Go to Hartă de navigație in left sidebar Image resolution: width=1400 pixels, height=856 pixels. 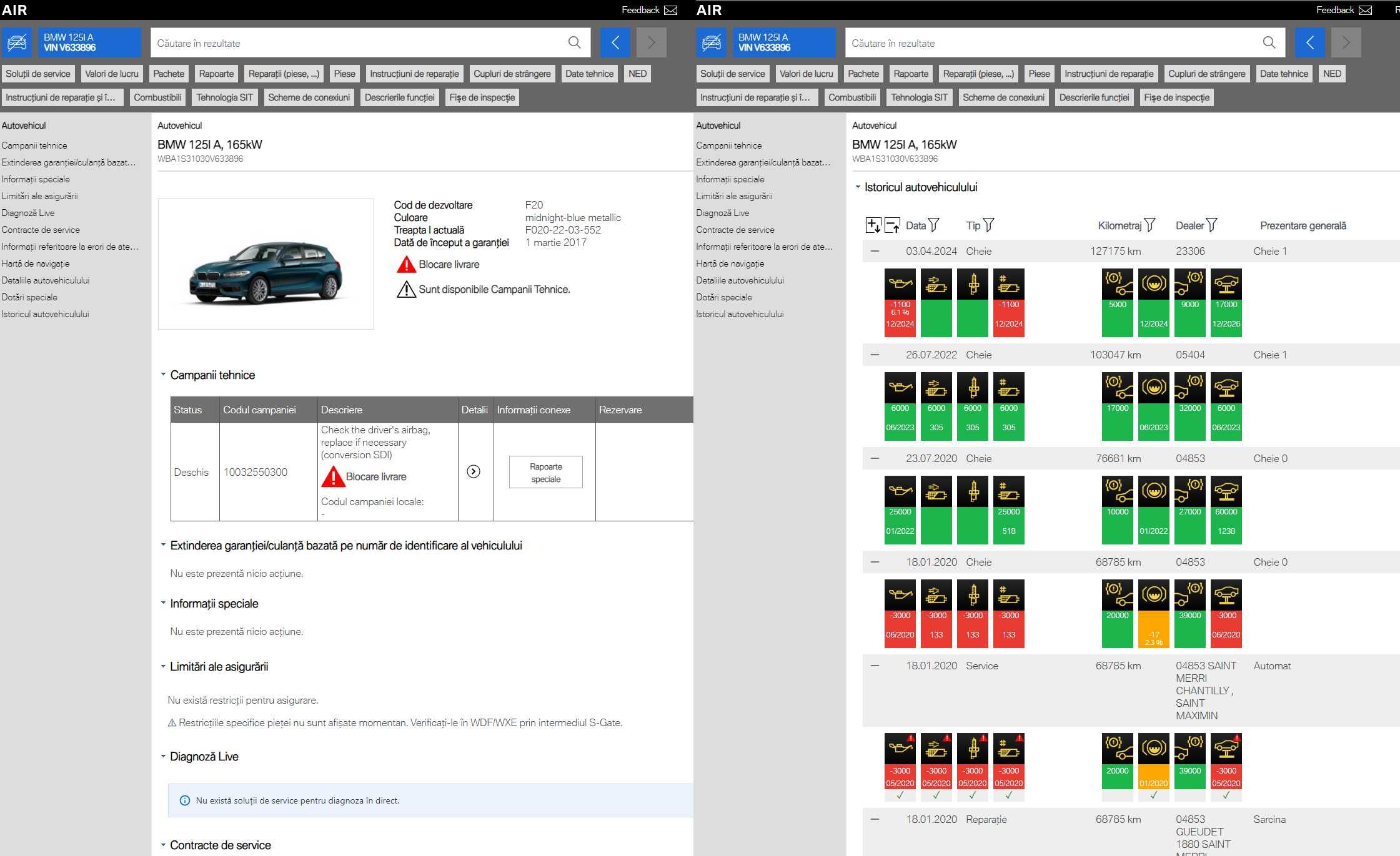(x=35, y=263)
